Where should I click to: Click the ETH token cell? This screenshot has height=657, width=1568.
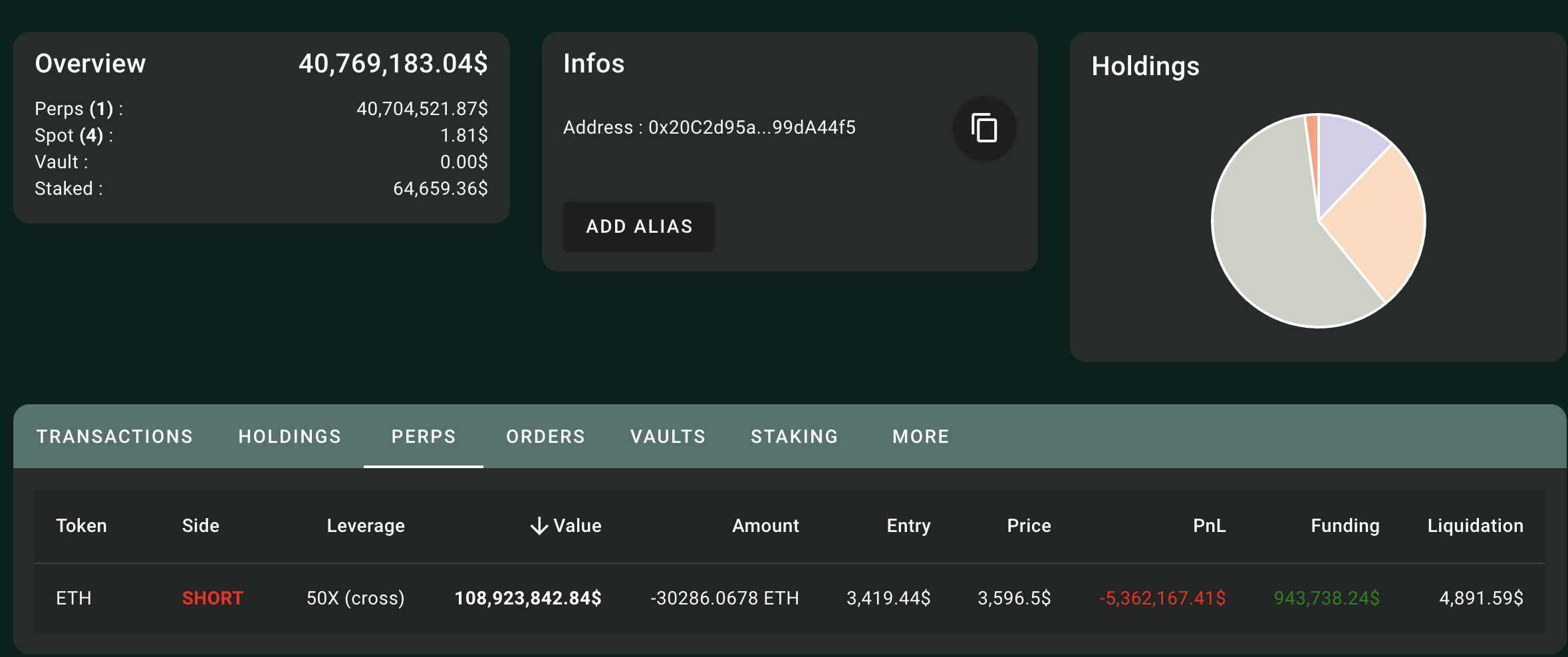coord(74,598)
